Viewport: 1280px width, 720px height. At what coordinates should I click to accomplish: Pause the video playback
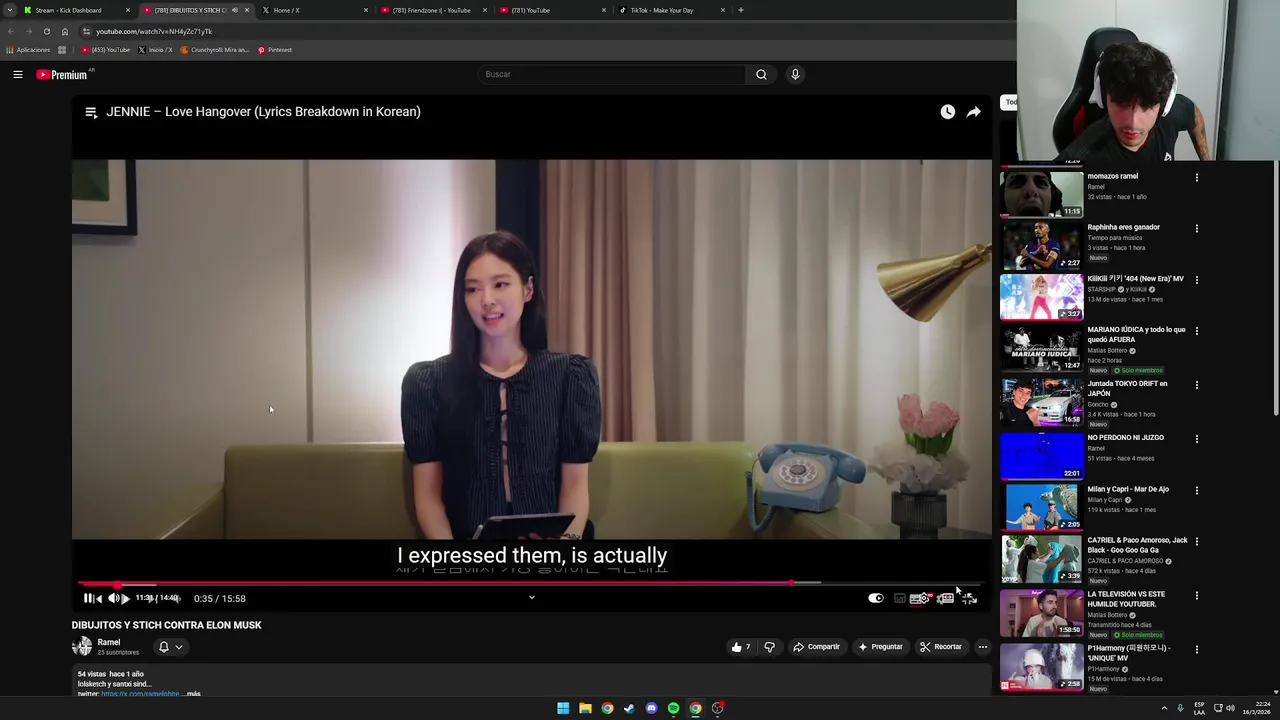click(x=90, y=598)
